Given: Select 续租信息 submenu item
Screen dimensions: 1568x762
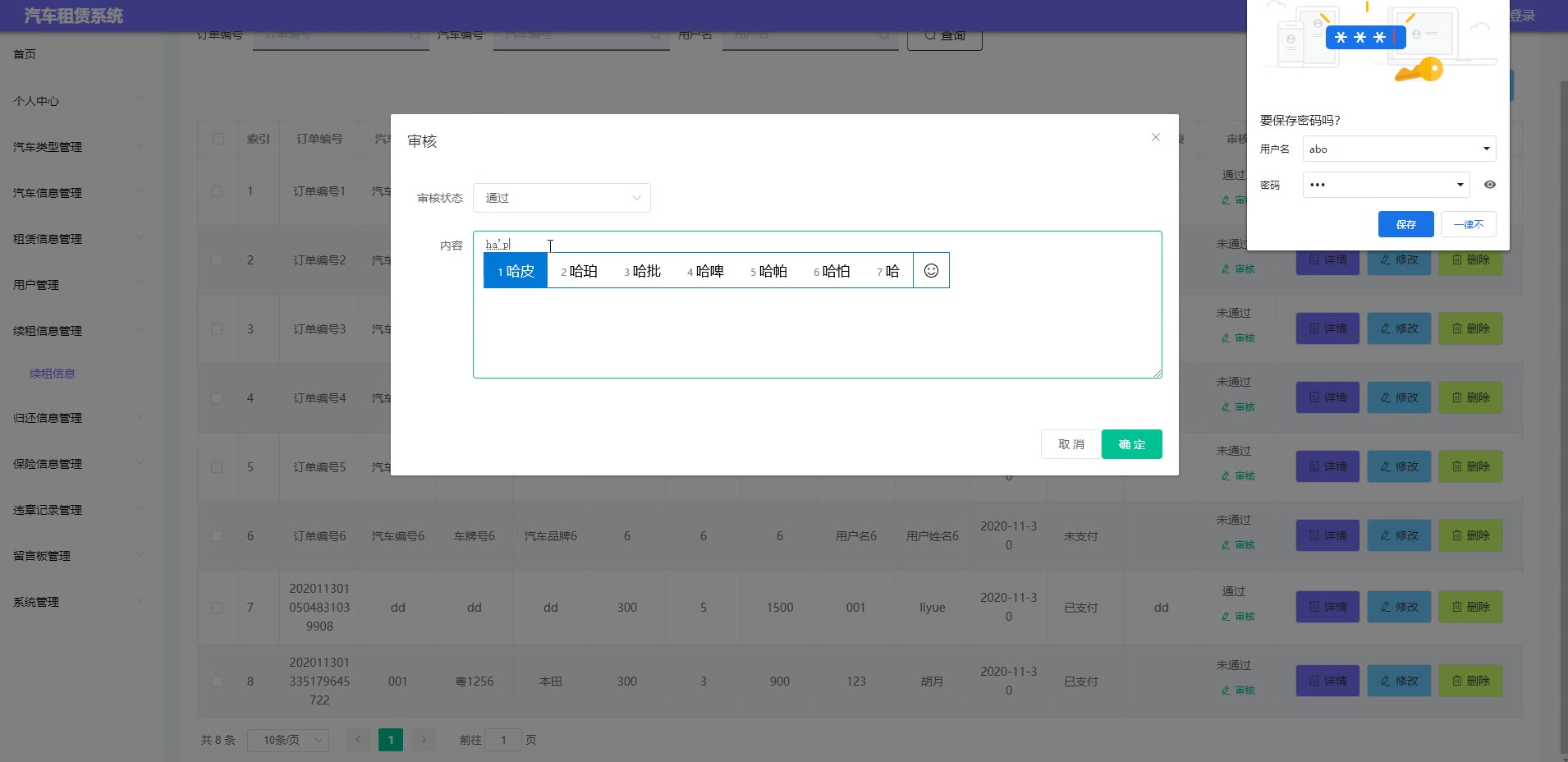Looking at the screenshot, I should (53, 374).
